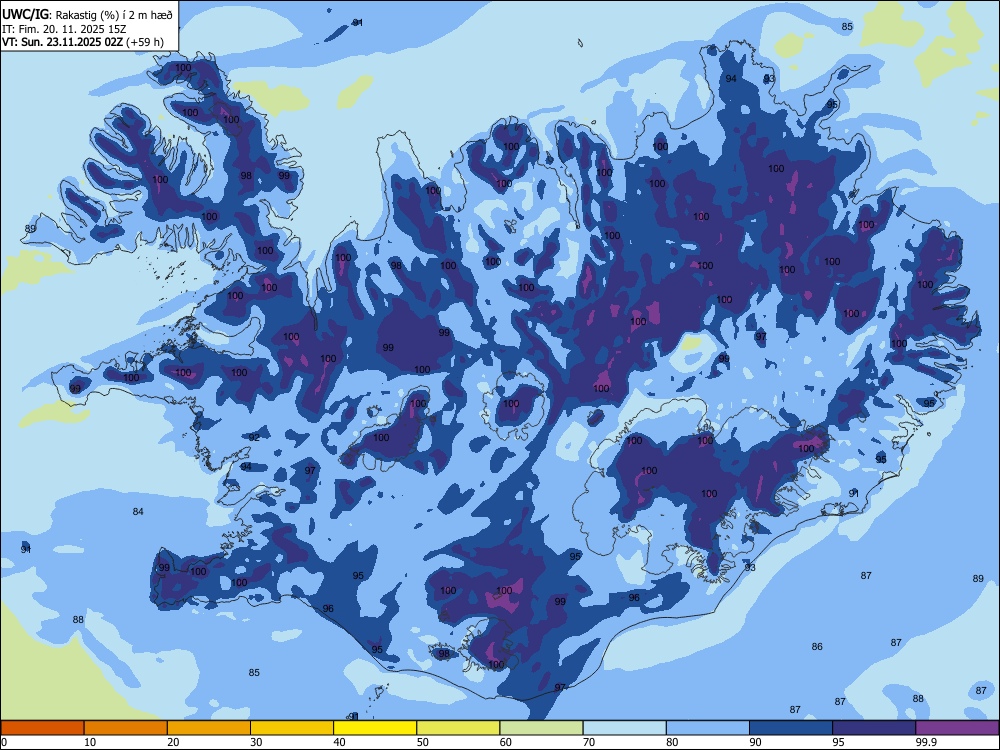Select the medium blue 80–90 legend swatch
Image resolution: width=1000 pixels, height=750 pixels.
(x=708, y=728)
